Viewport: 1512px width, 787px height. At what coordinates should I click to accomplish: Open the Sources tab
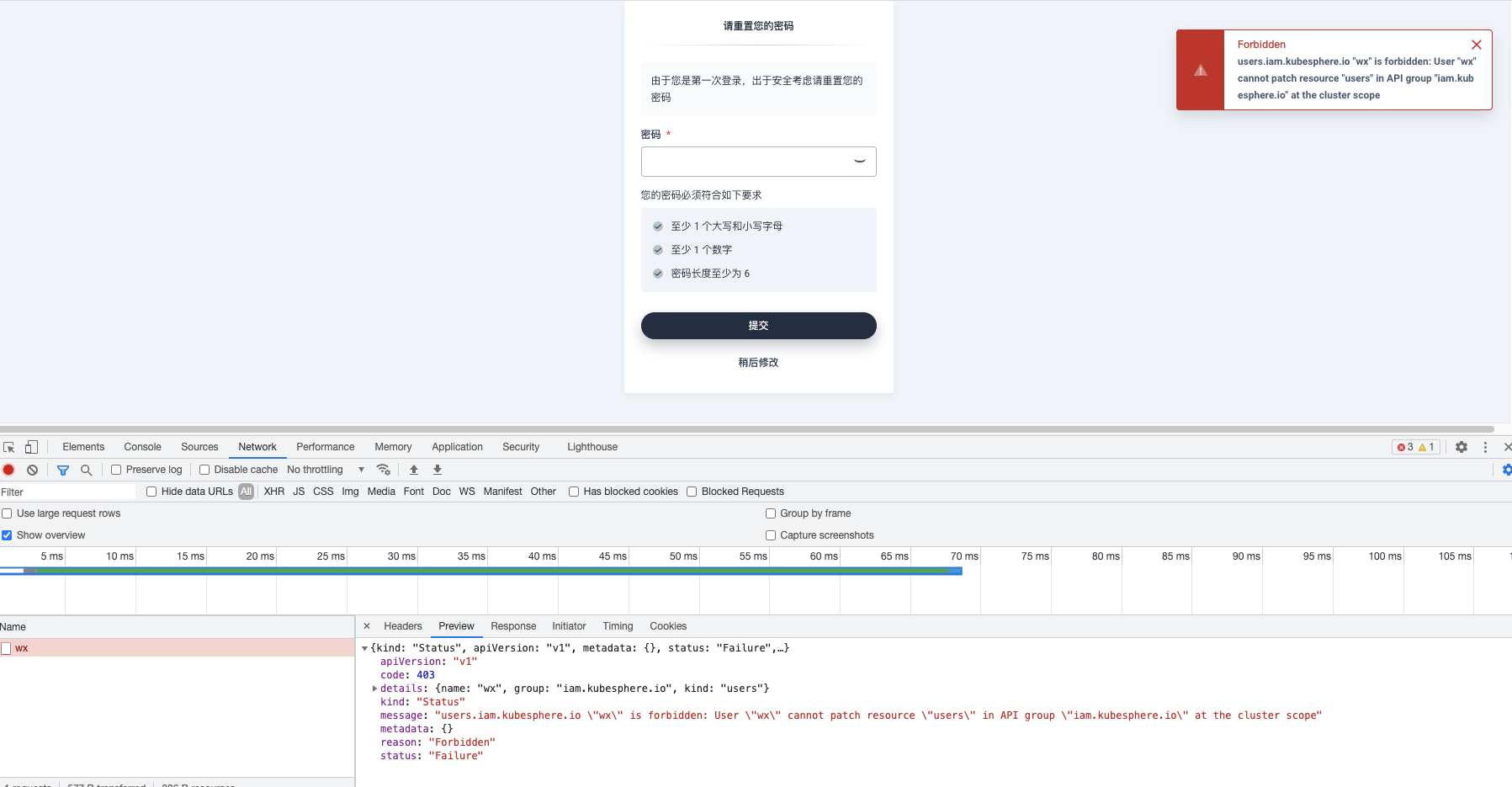click(199, 447)
